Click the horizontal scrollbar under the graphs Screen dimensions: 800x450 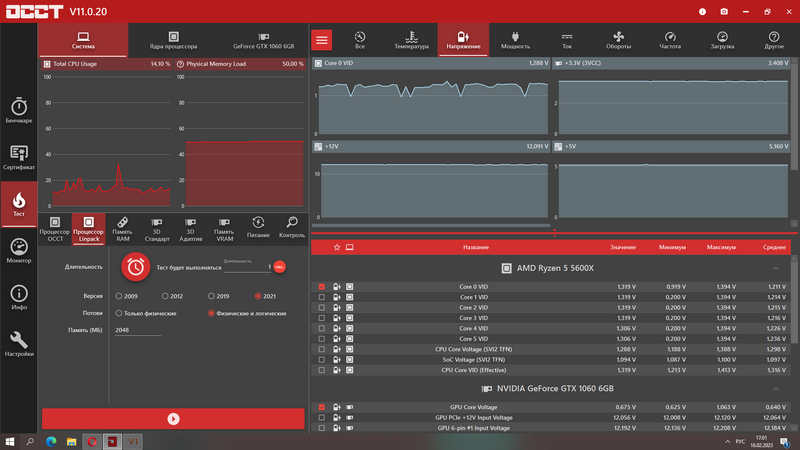(431, 225)
